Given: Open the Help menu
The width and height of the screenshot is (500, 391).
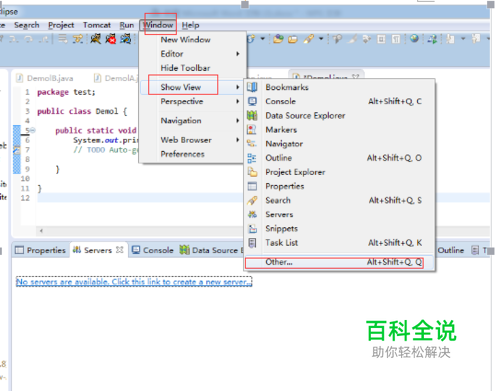Looking at the screenshot, I should click(190, 25).
